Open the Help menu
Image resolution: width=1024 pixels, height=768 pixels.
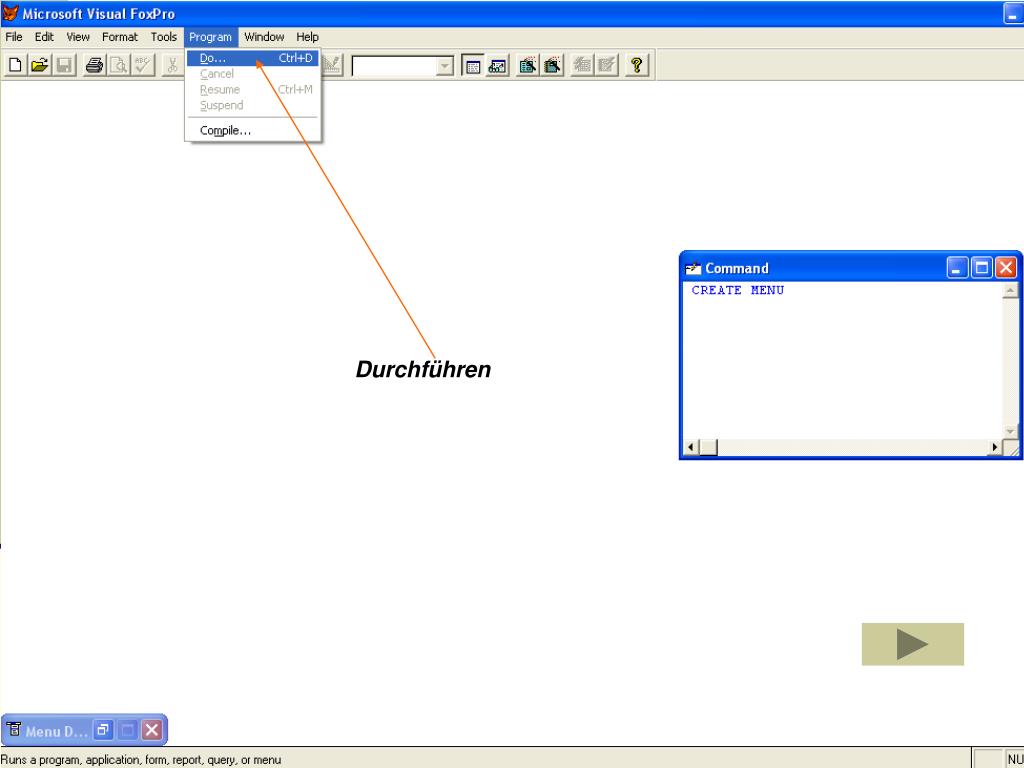307,37
